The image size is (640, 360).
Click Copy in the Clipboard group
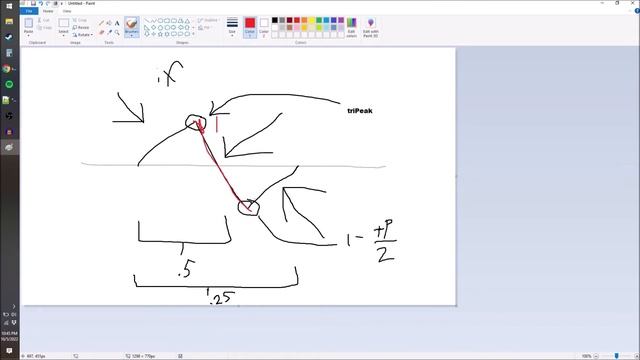click(44, 28)
